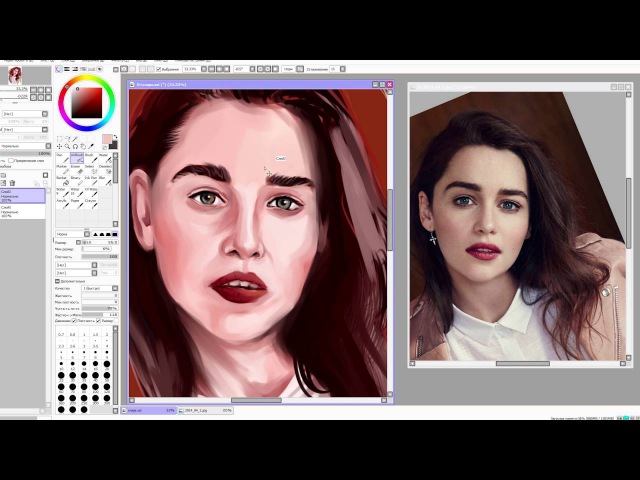Activate the hand pan tool
The height and width of the screenshot is (480, 640).
point(83,147)
